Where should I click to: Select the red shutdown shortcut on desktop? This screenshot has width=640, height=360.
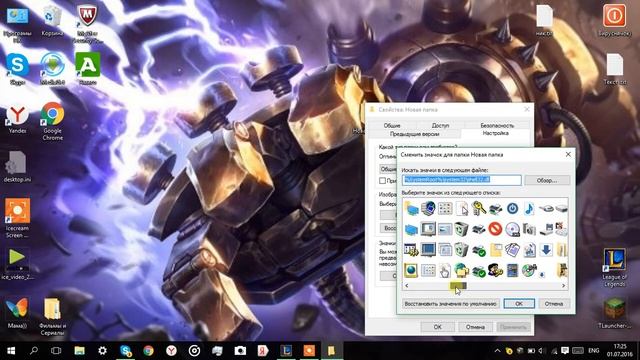[x=614, y=20]
